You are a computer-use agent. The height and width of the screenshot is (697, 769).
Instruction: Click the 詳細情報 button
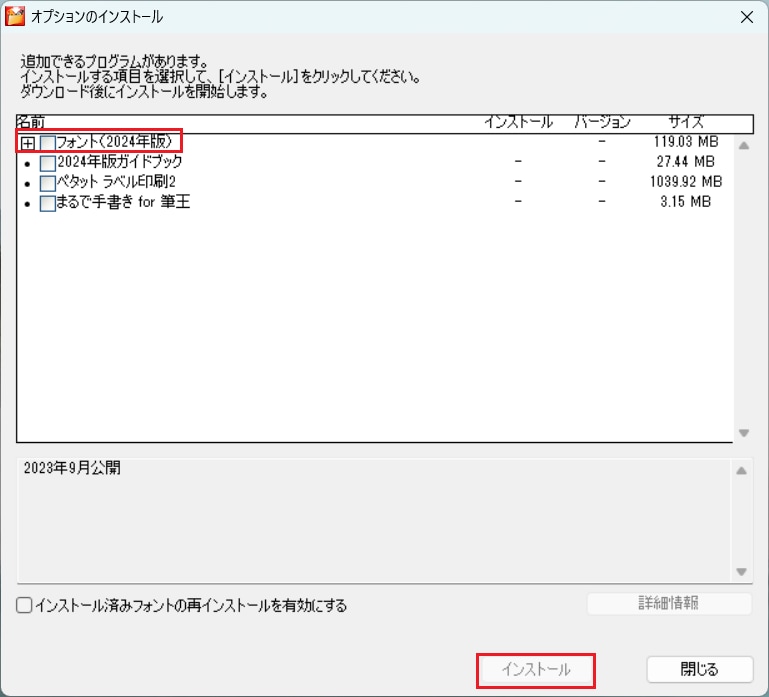pyautogui.click(x=669, y=603)
